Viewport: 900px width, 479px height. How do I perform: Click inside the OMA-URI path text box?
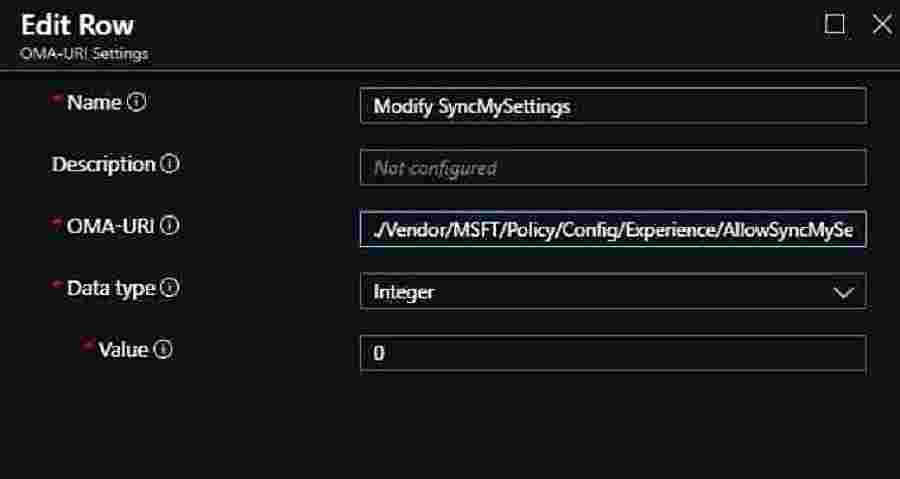[x=612, y=230]
